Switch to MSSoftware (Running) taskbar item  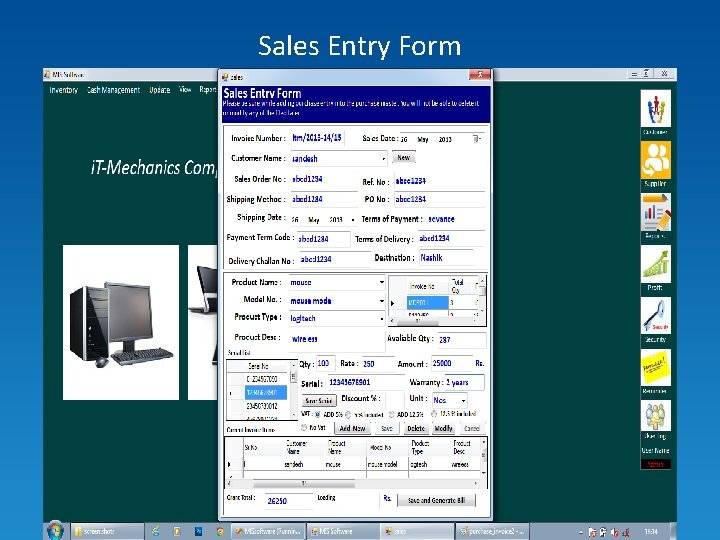(268, 531)
